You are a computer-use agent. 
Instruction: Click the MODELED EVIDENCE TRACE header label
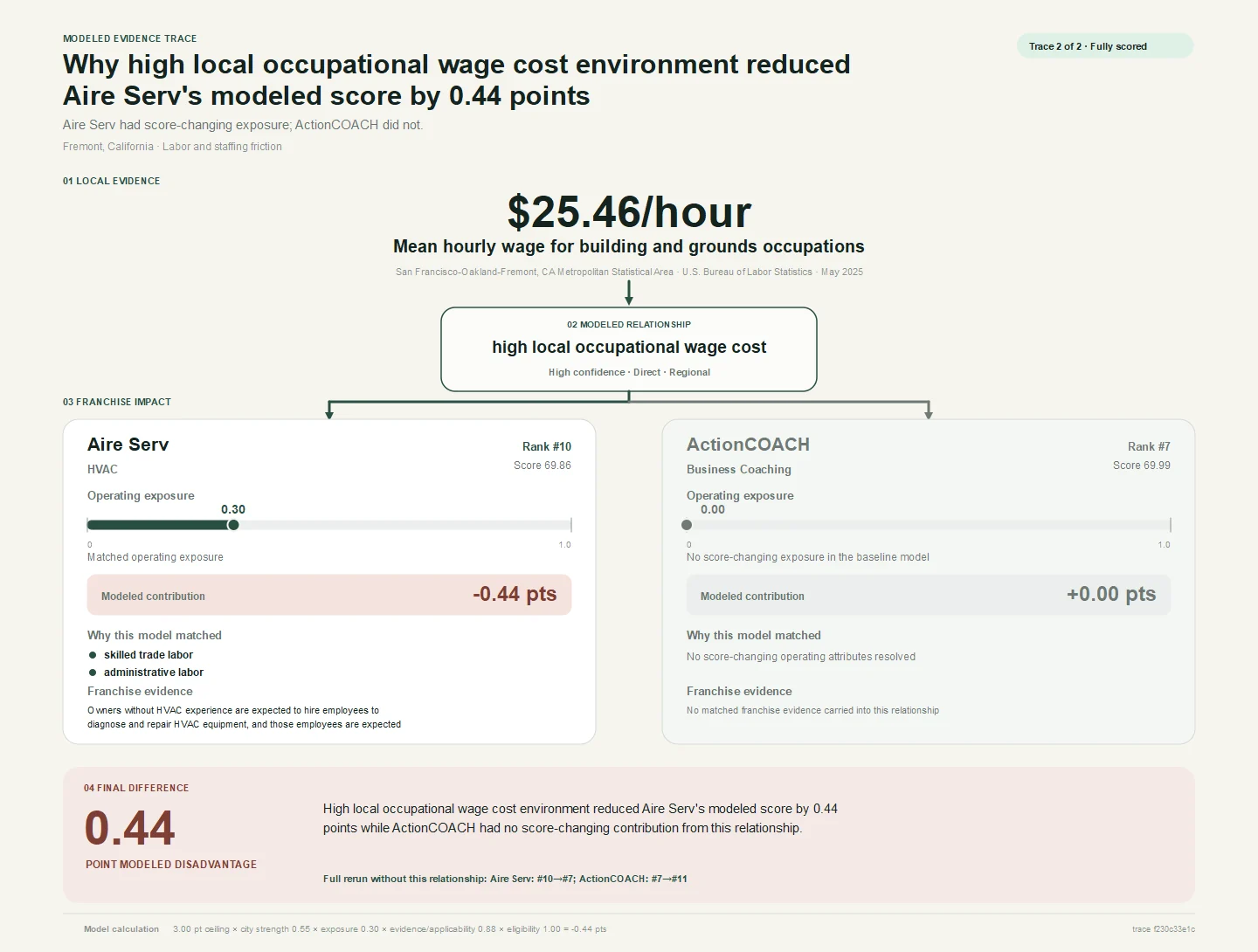130,38
